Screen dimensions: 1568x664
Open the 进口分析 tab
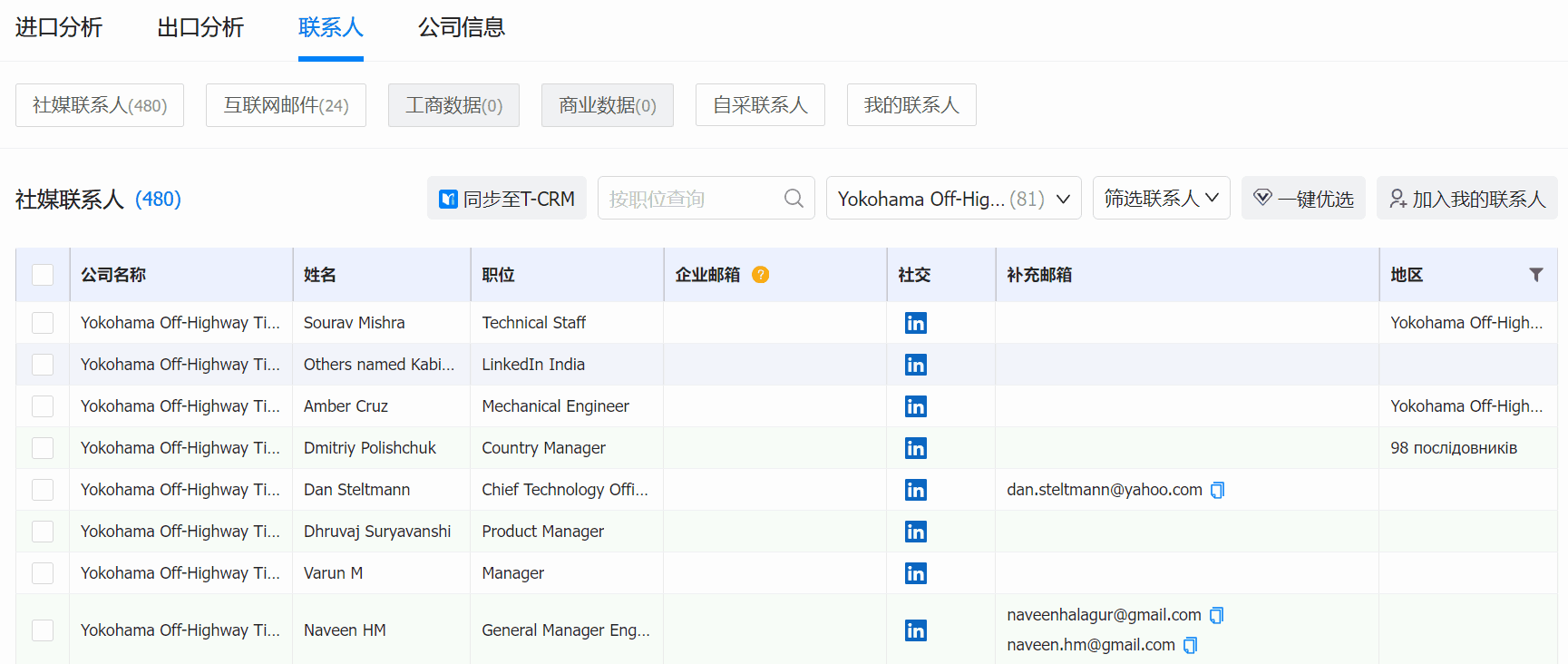(x=59, y=28)
